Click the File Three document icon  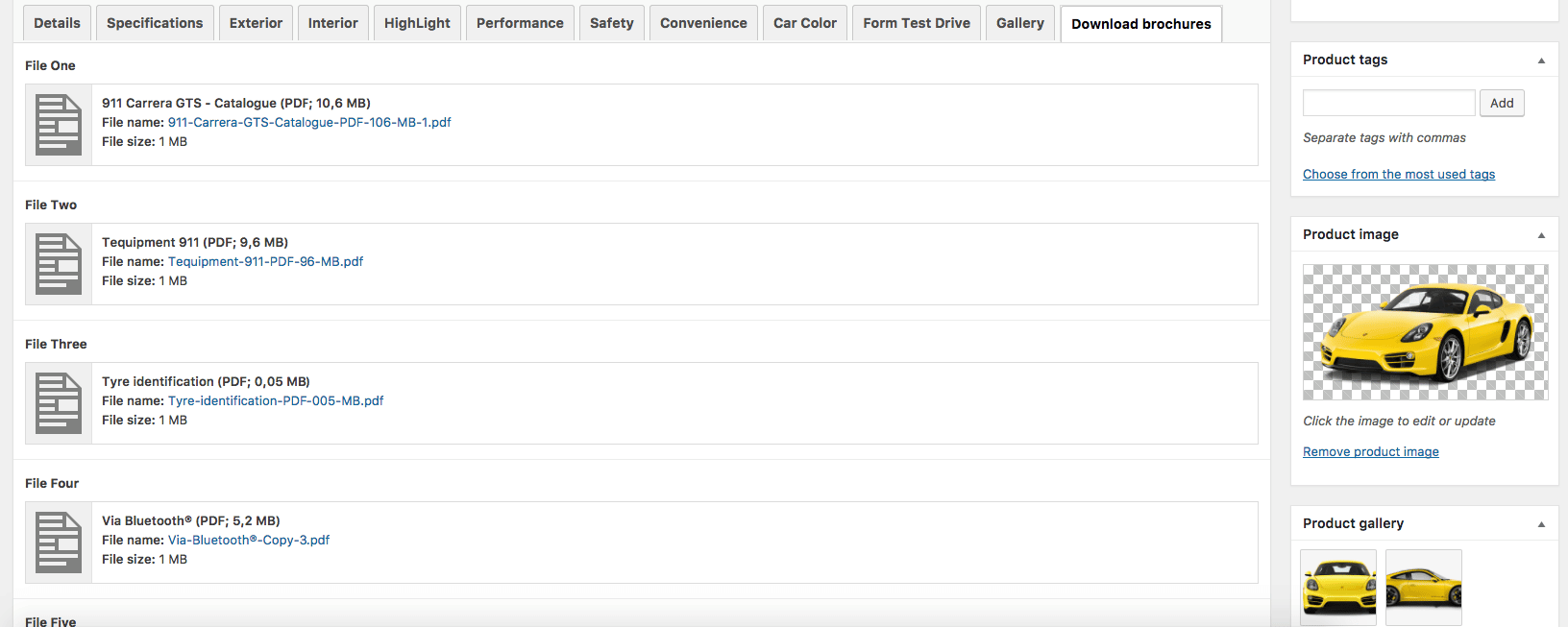(59, 403)
